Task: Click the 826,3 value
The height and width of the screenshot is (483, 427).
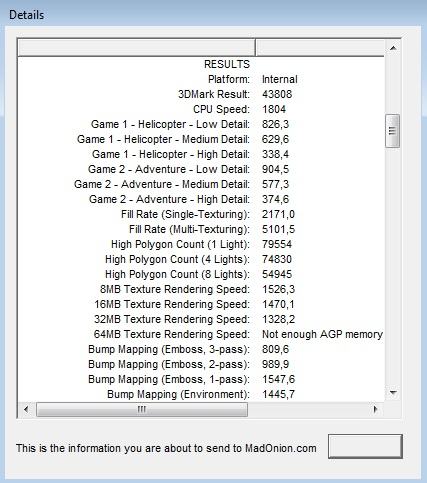Action: pos(275,124)
